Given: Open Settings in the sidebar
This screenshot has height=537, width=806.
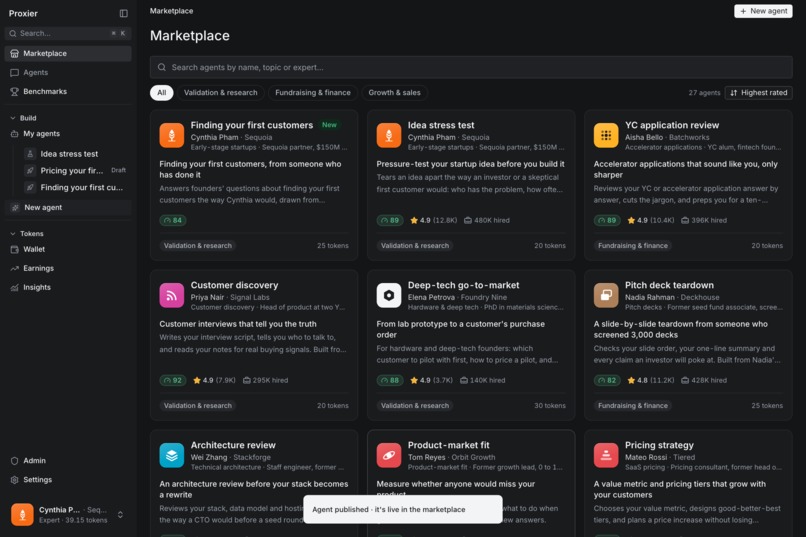Looking at the screenshot, I should pos(68,480).
